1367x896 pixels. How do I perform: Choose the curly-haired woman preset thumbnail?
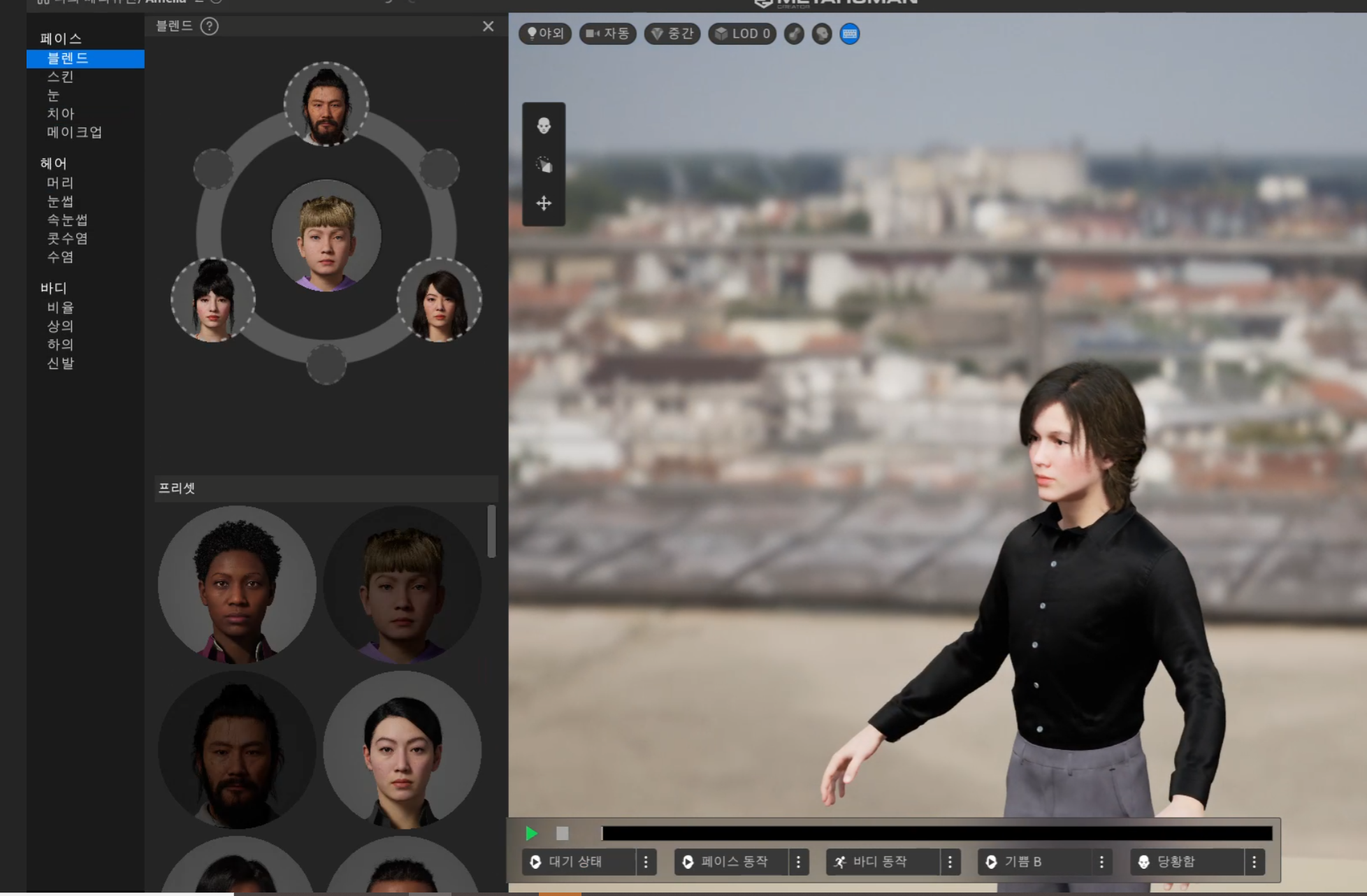tap(236, 584)
